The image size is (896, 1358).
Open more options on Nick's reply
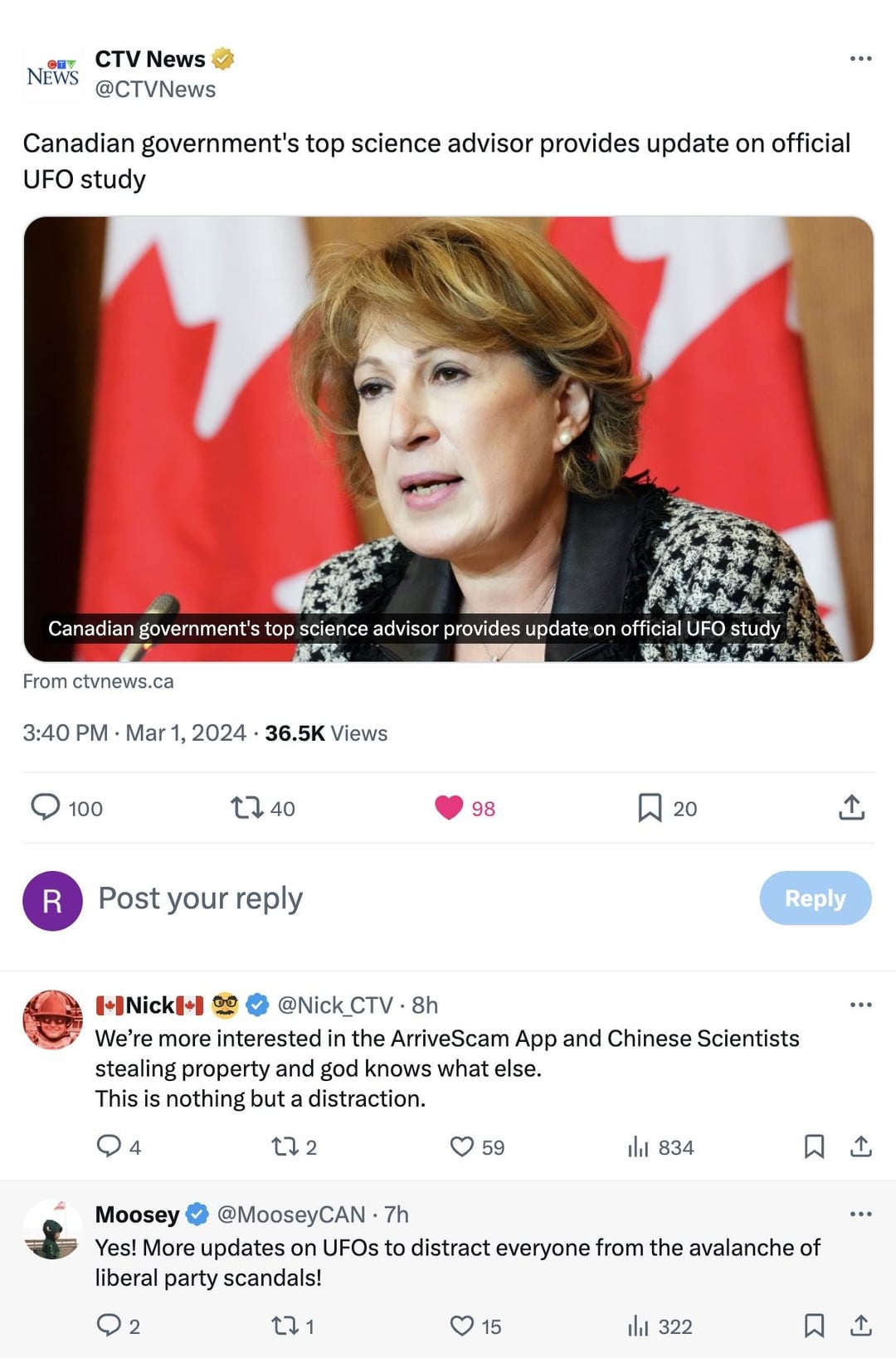click(x=860, y=1005)
